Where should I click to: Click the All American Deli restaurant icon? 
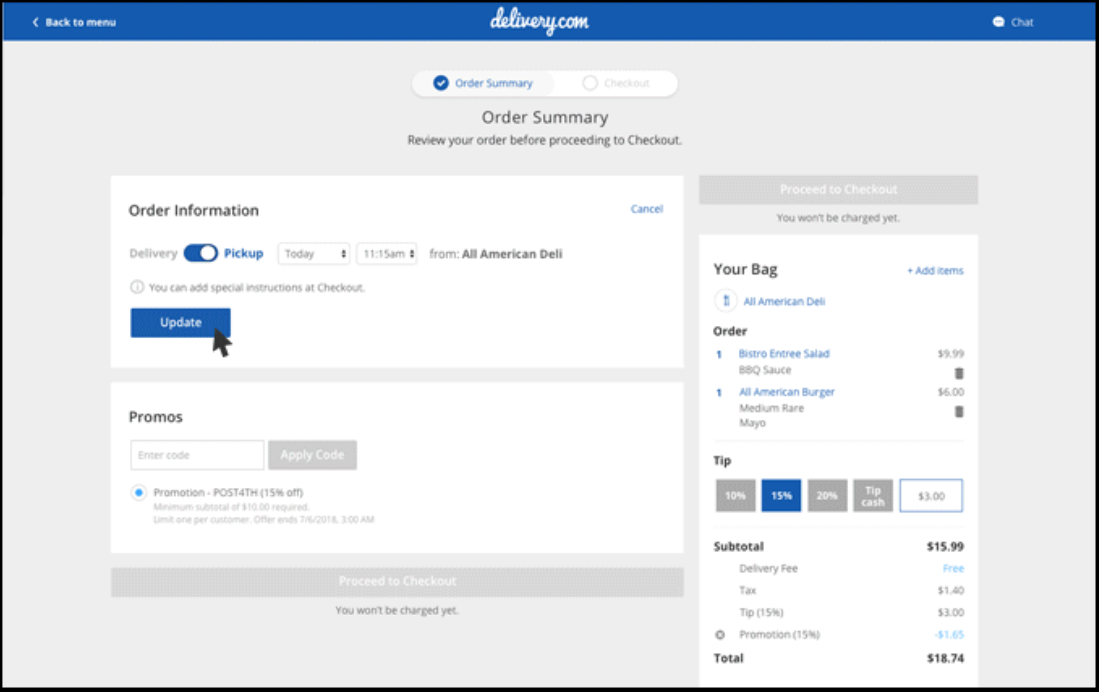click(x=725, y=301)
